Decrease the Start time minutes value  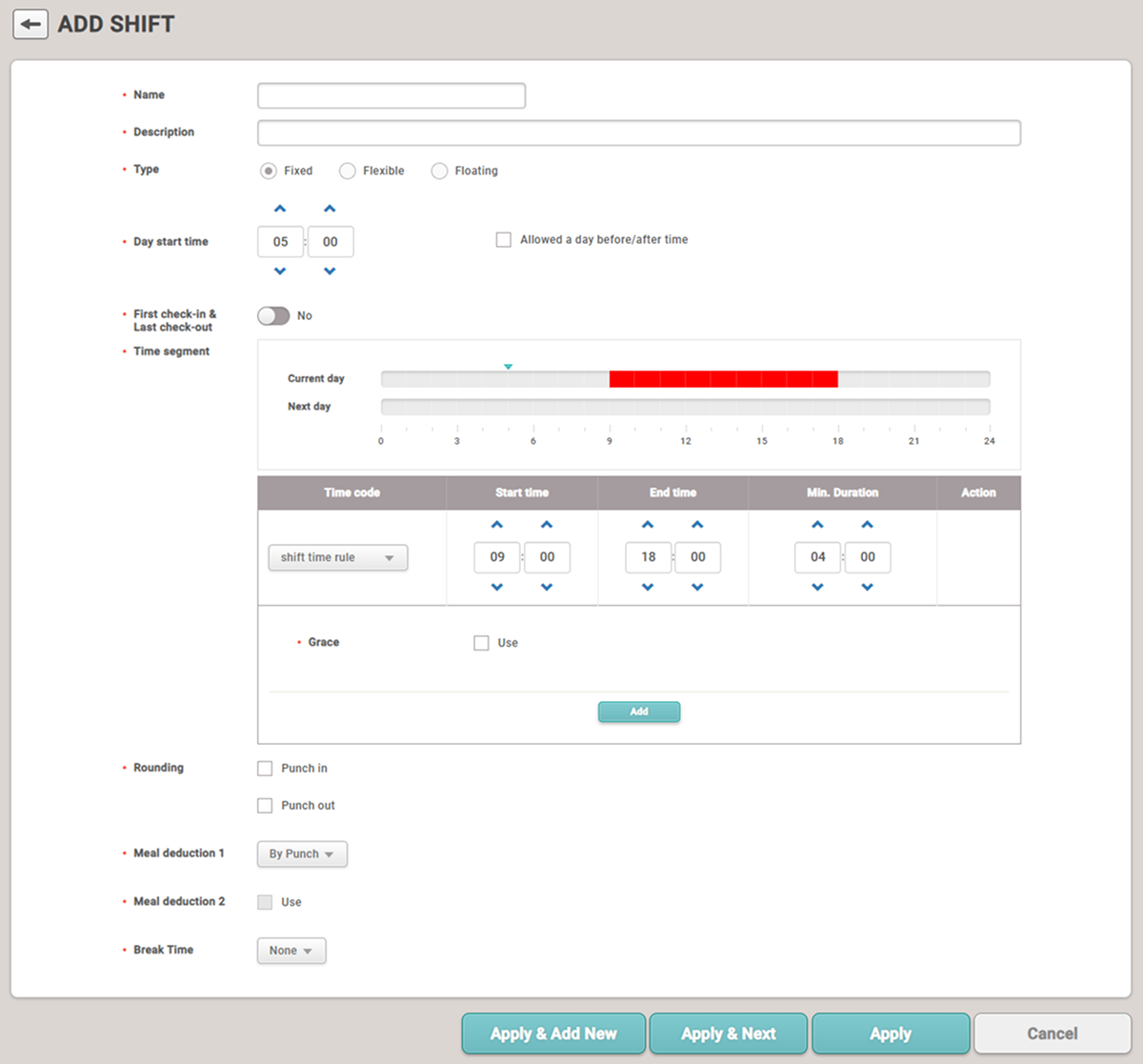click(x=547, y=588)
